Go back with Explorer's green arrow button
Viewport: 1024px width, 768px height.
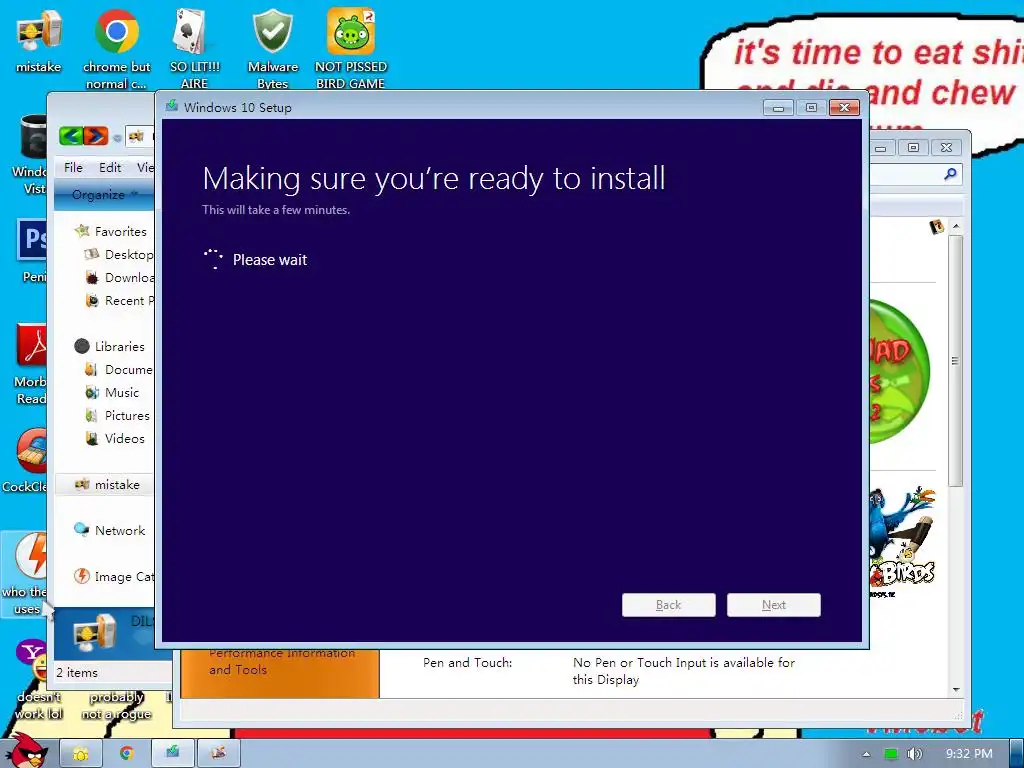point(71,136)
